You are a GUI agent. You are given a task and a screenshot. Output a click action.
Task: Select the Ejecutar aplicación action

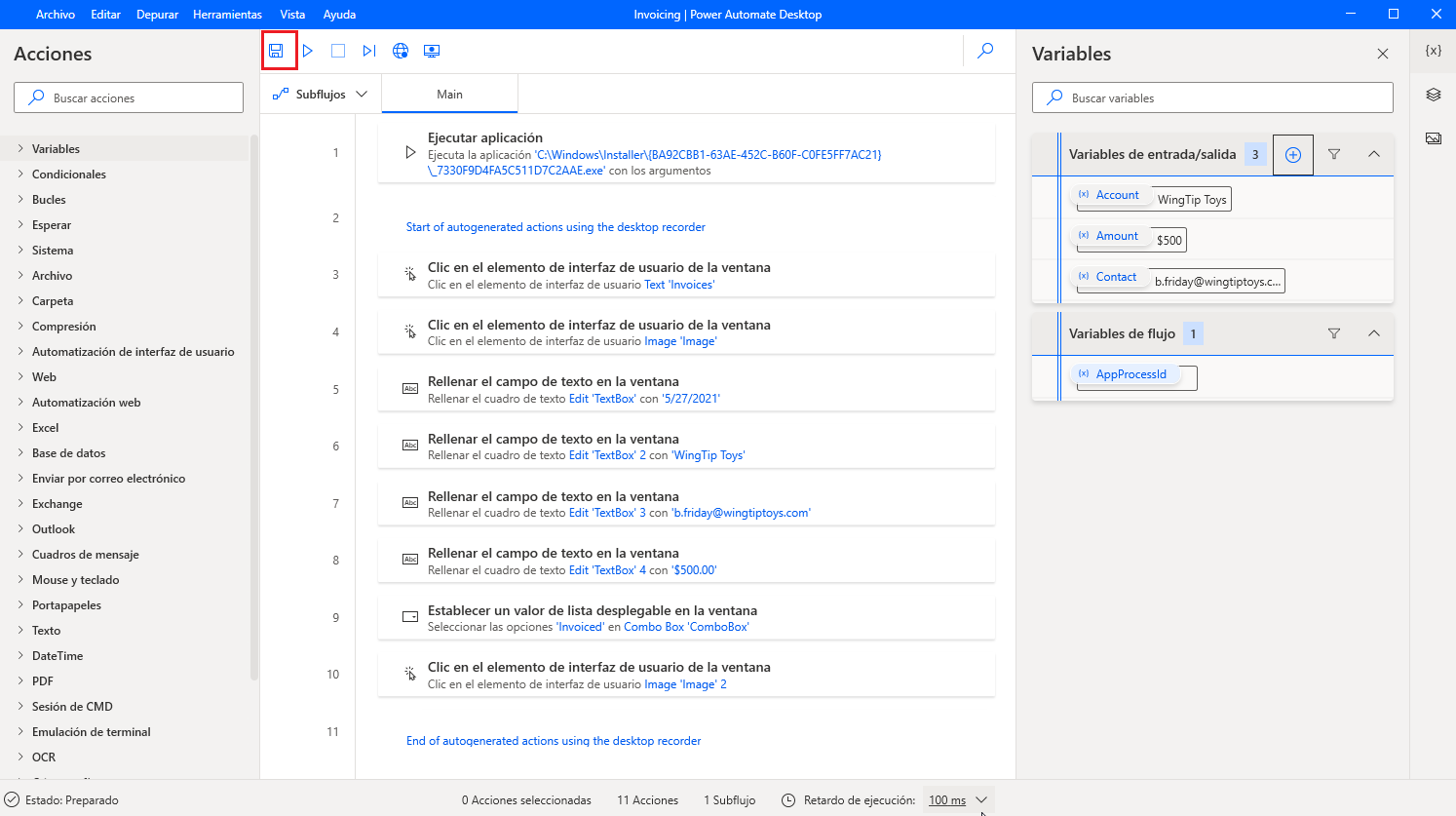tap(686, 153)
